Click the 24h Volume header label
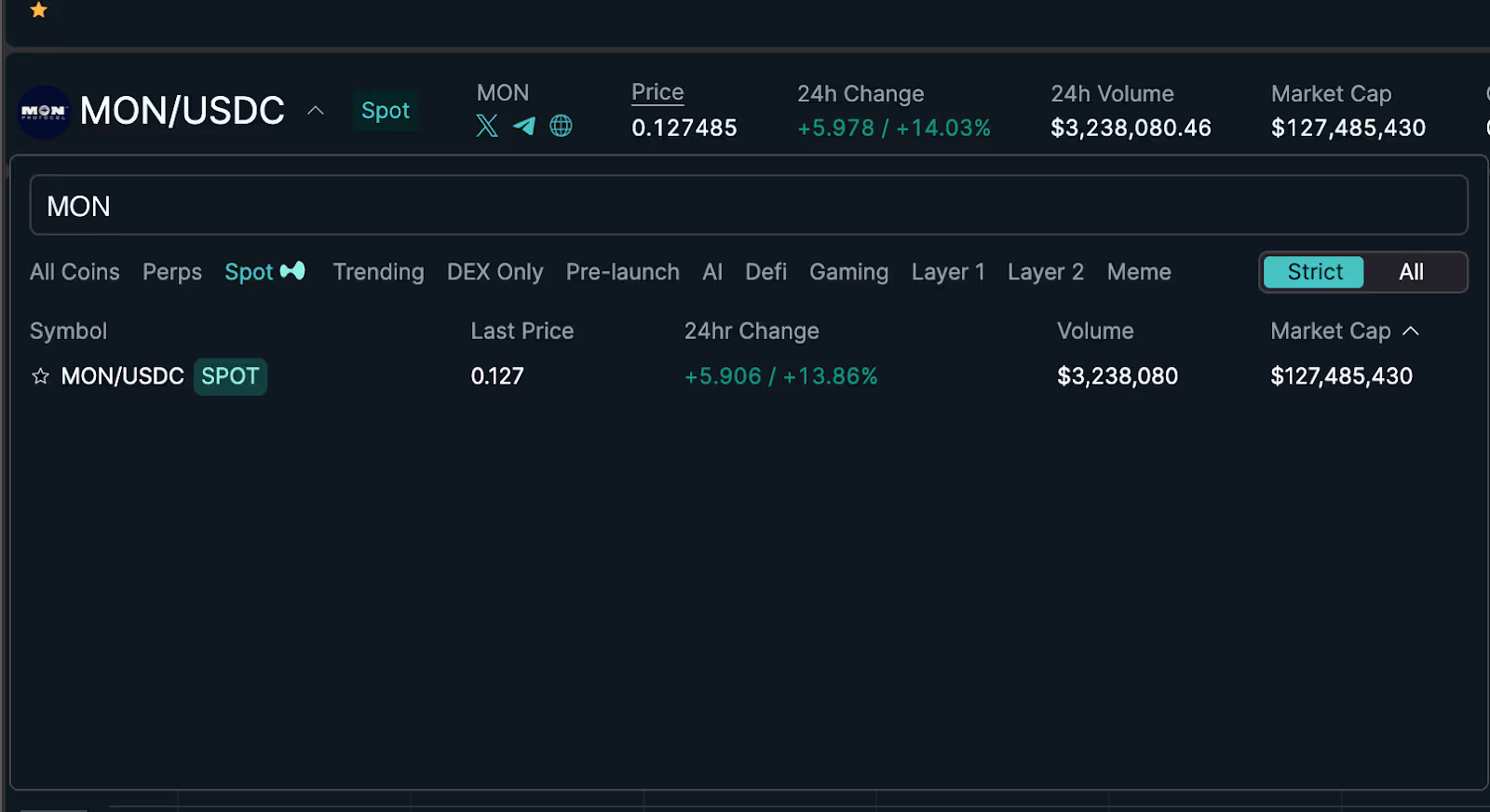1490x812 pixels. pyautogui.click(x=1112, y=94)
